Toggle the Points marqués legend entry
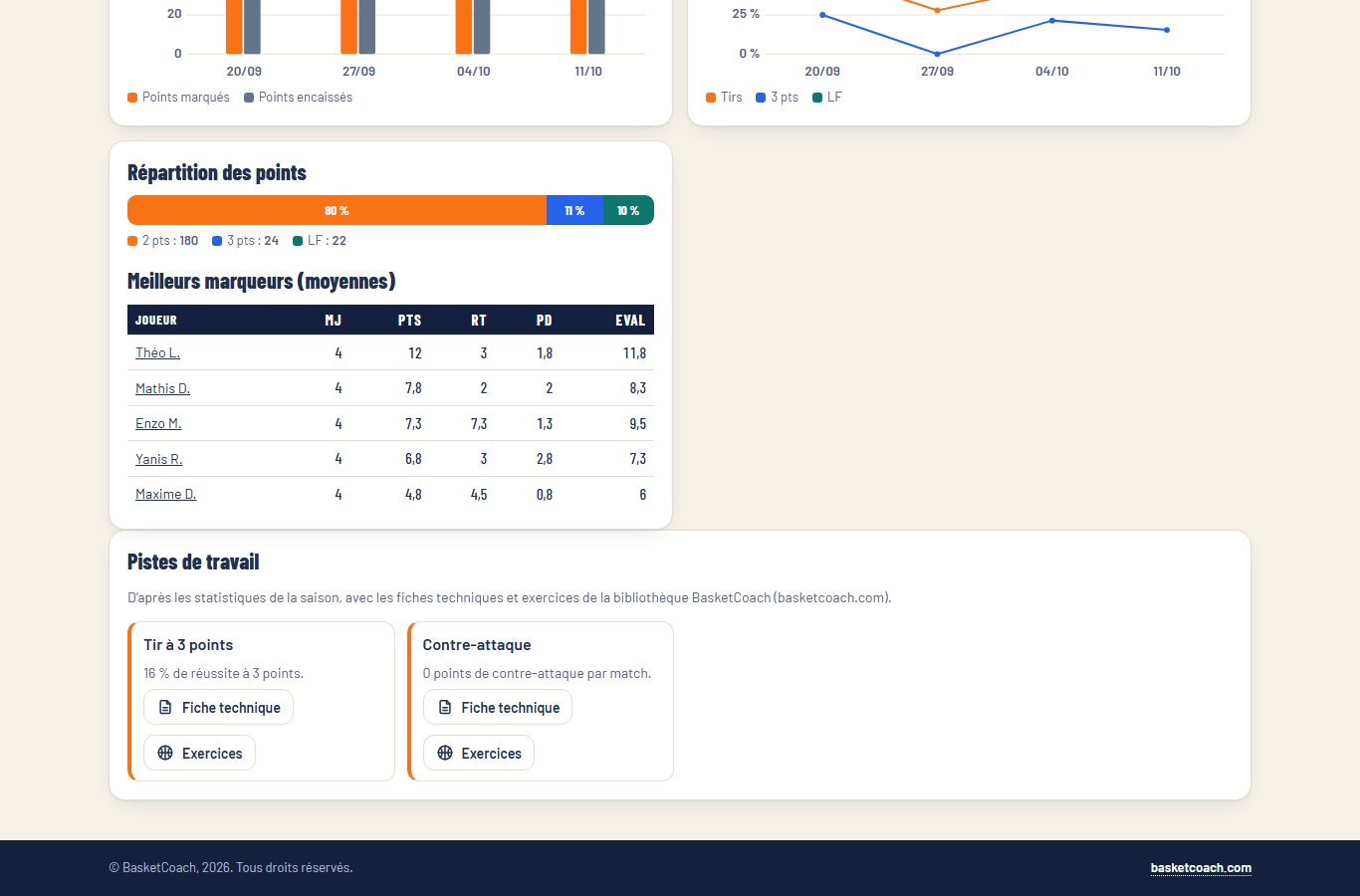This screenshot has height=896, width=1360. coord(178,98)
